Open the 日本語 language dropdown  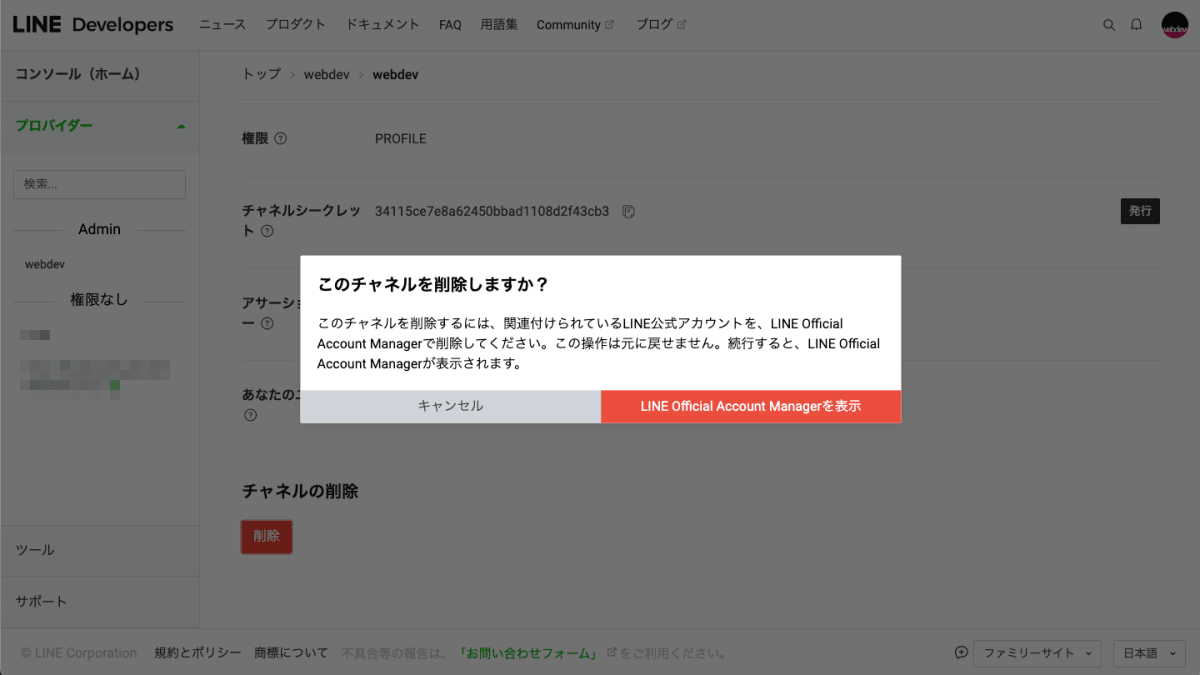click(1149, 653)
